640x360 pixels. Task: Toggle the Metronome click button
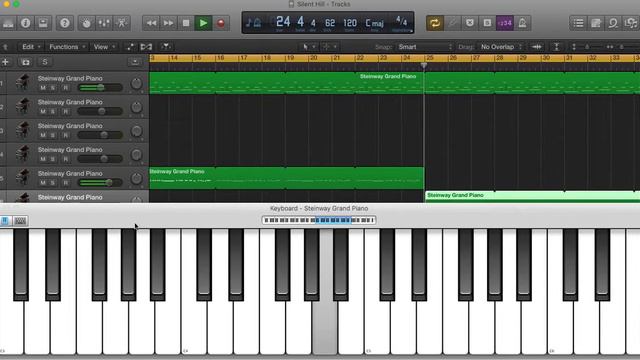[x=522, y=23]
